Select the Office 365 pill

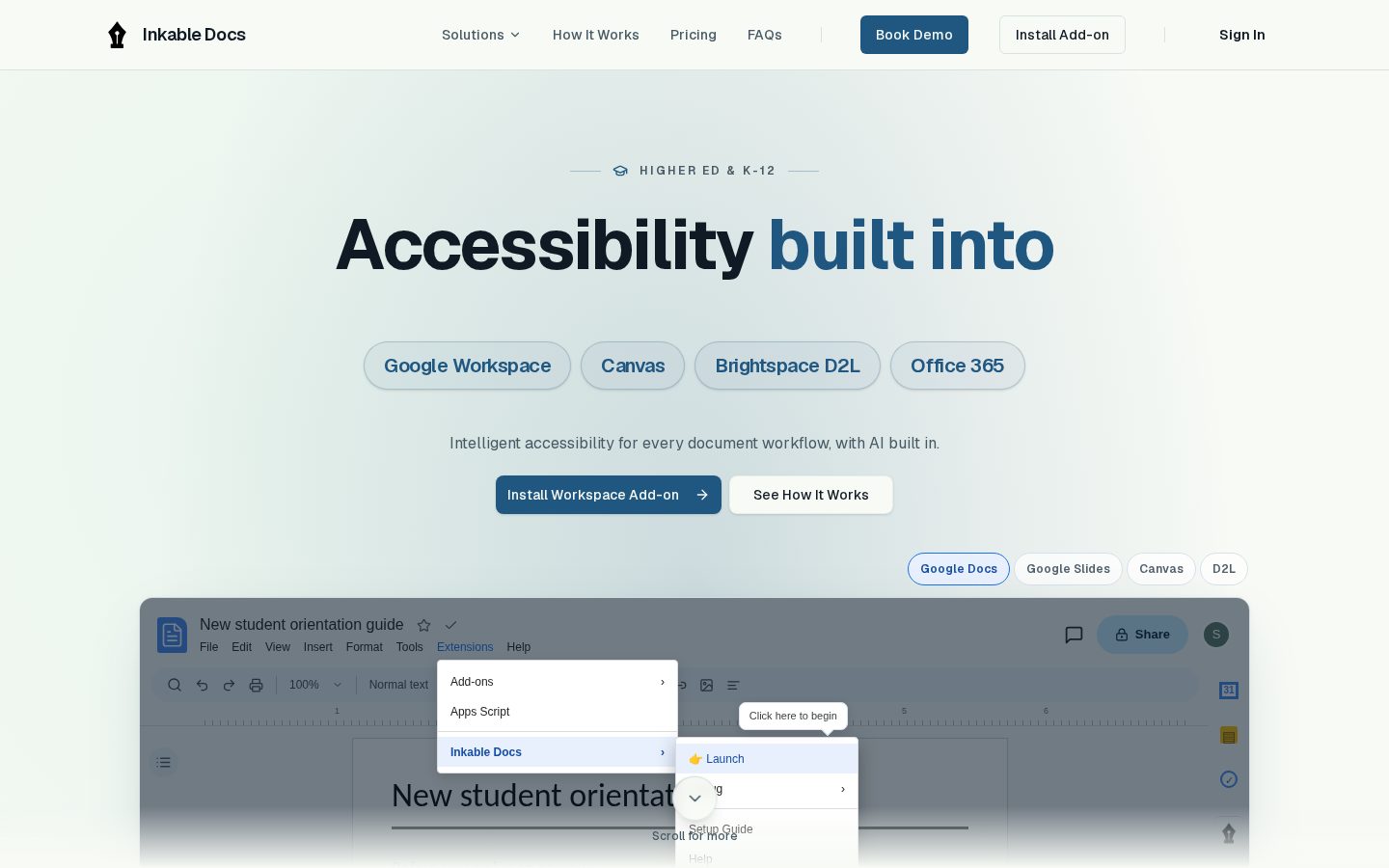pos(958,366)
